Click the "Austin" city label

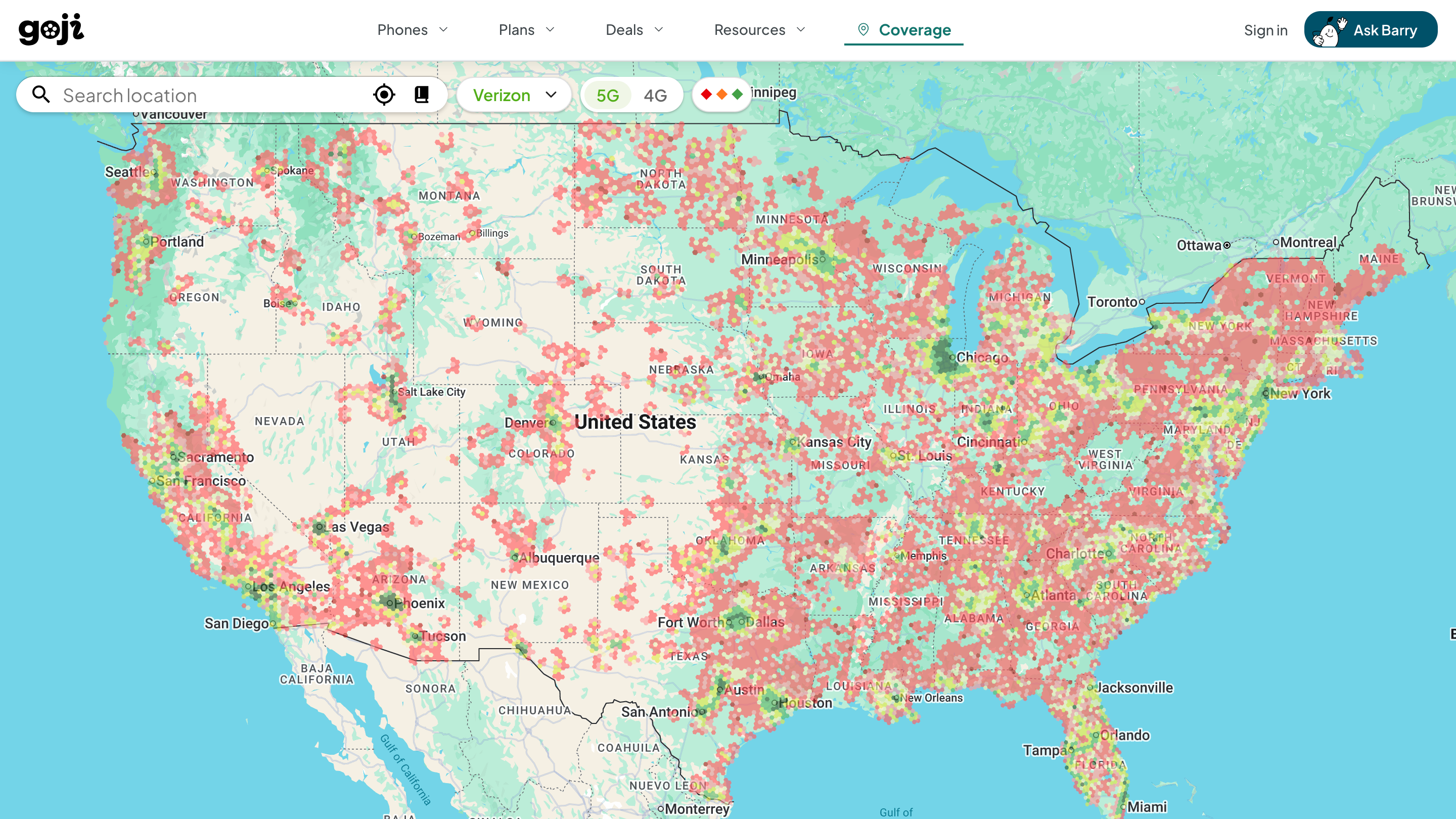744,690
